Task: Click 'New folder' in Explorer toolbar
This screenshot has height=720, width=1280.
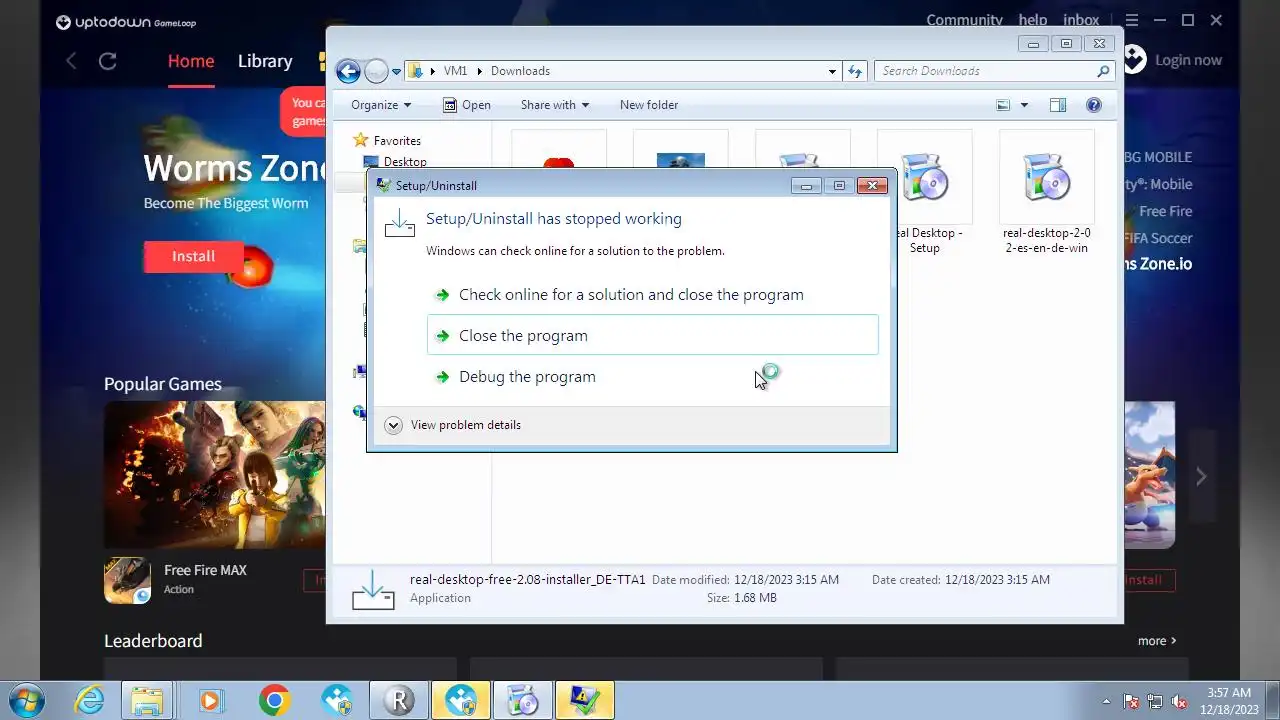Action: point(649,105)
